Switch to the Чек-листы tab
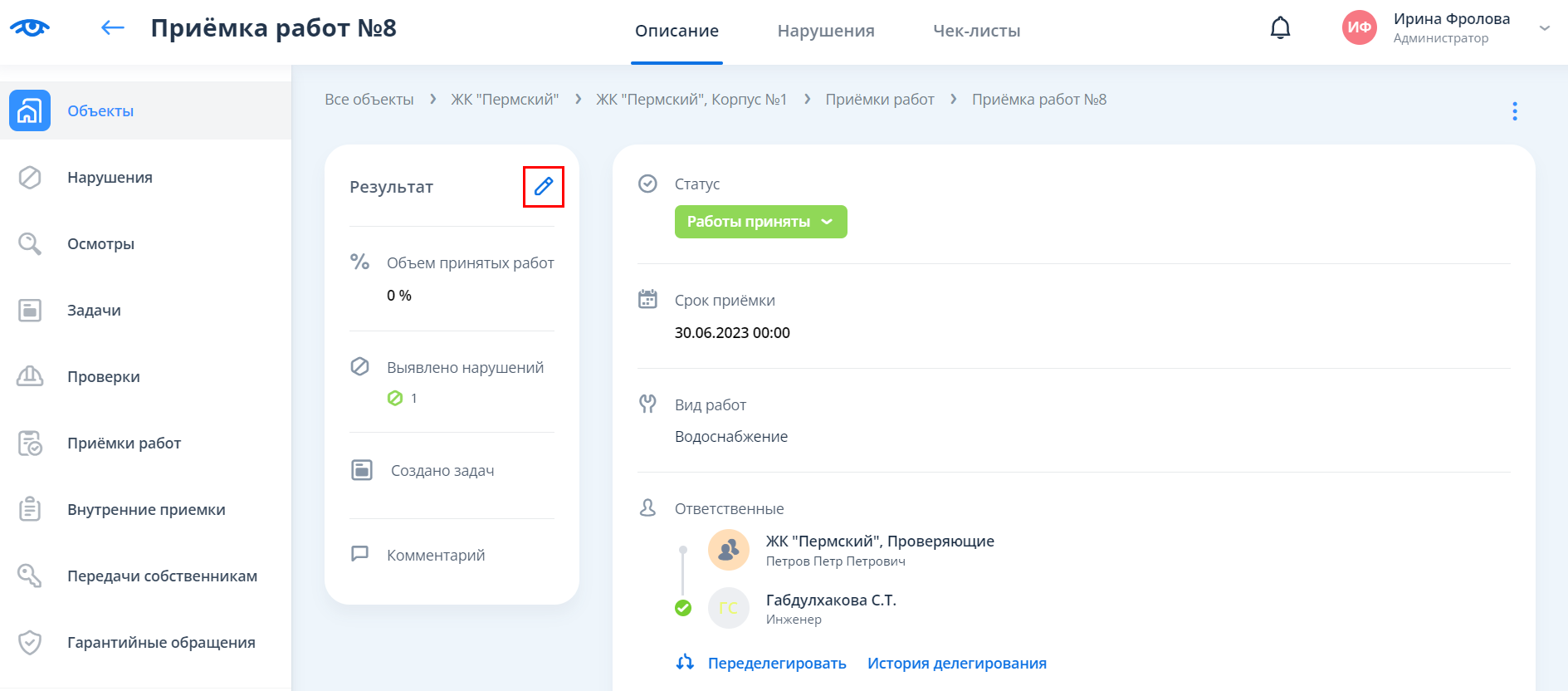Screen dimensions: 1568x691 [976, 32]
